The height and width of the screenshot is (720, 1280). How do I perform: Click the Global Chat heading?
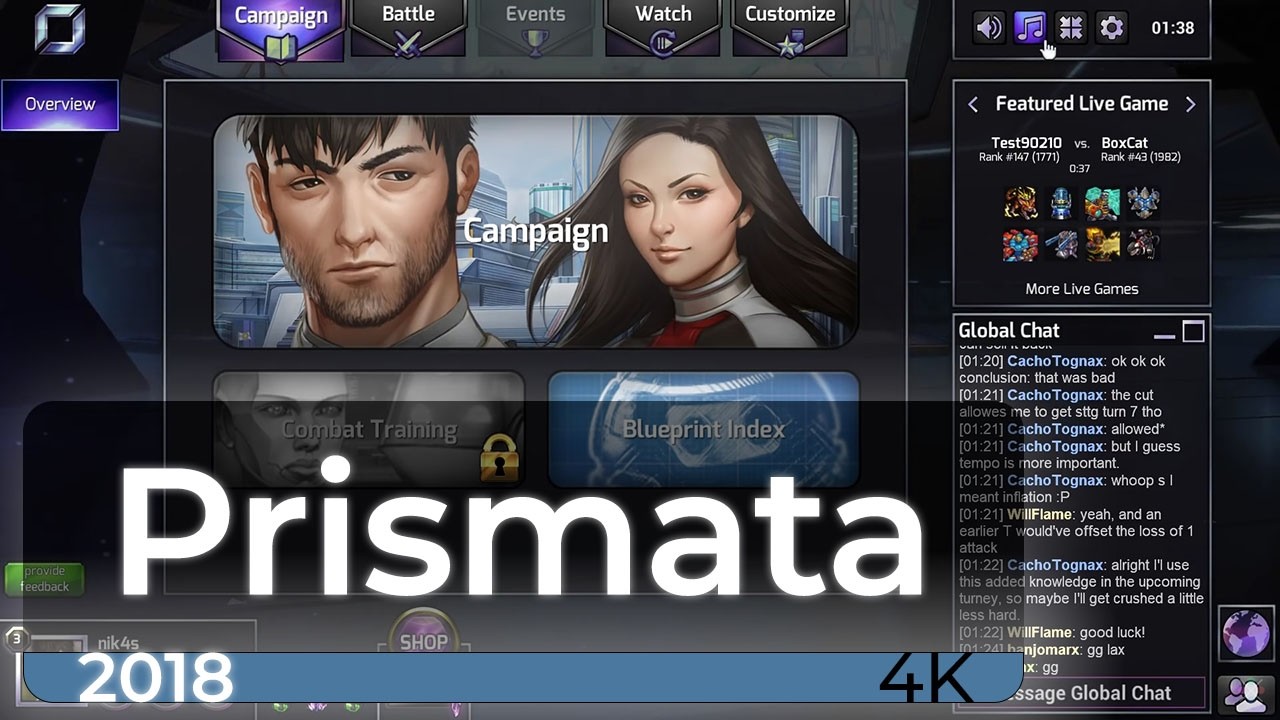click(x=1009, y=330)
